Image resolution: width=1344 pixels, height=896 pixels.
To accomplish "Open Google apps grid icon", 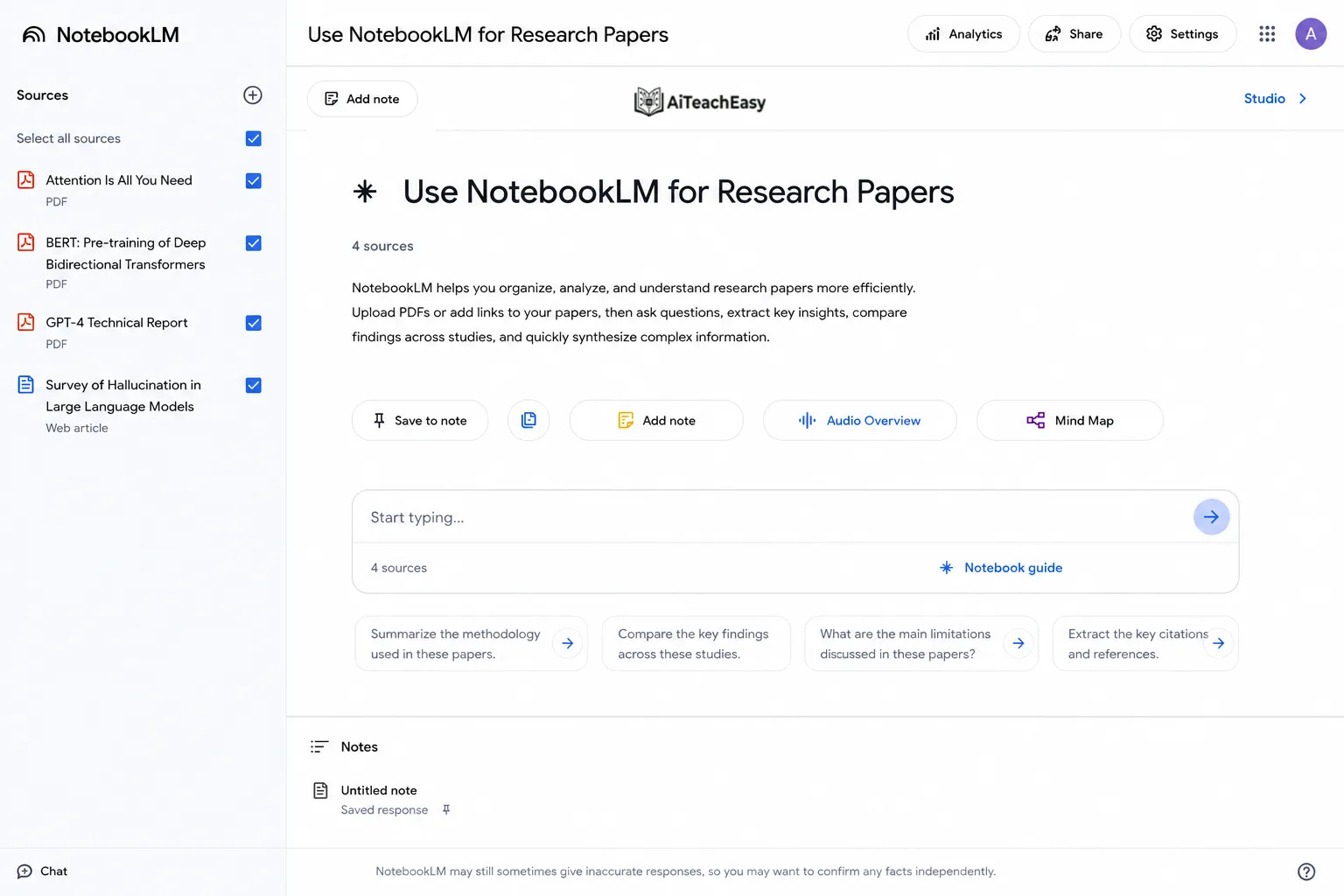I will pos(1267,34).
